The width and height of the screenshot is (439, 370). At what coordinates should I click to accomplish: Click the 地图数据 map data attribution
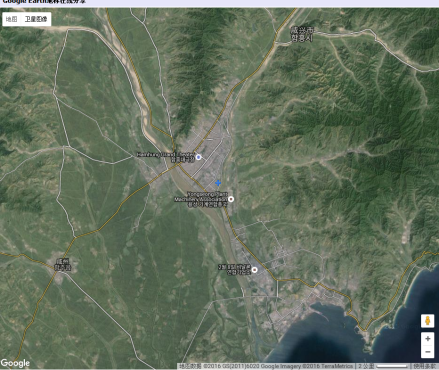[x=190, y=366]
